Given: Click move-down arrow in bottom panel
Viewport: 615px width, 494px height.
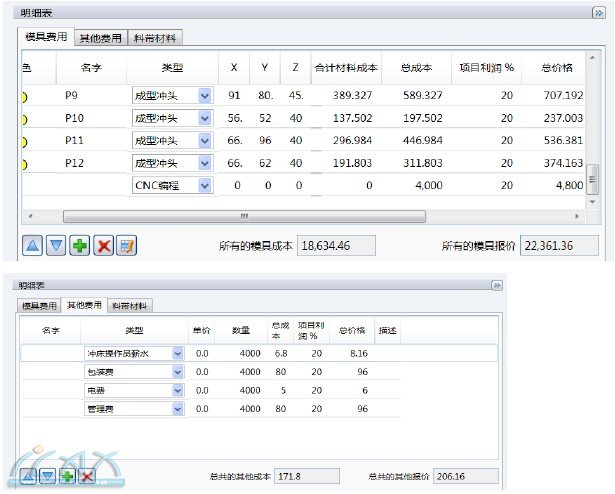Looking at the screenshot, I should click(47, 477).
